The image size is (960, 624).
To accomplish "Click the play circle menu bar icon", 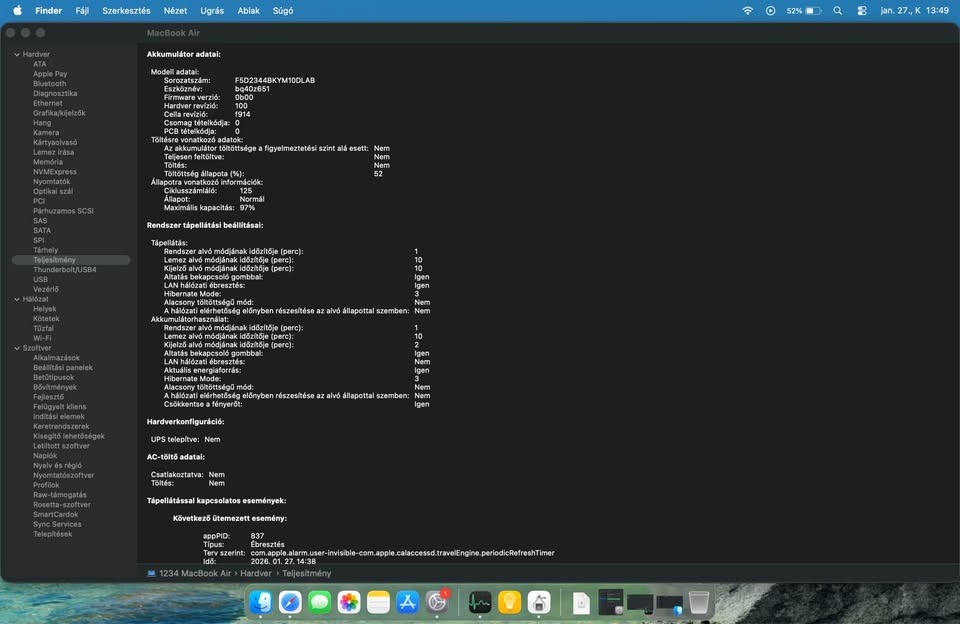I will 771,10.
